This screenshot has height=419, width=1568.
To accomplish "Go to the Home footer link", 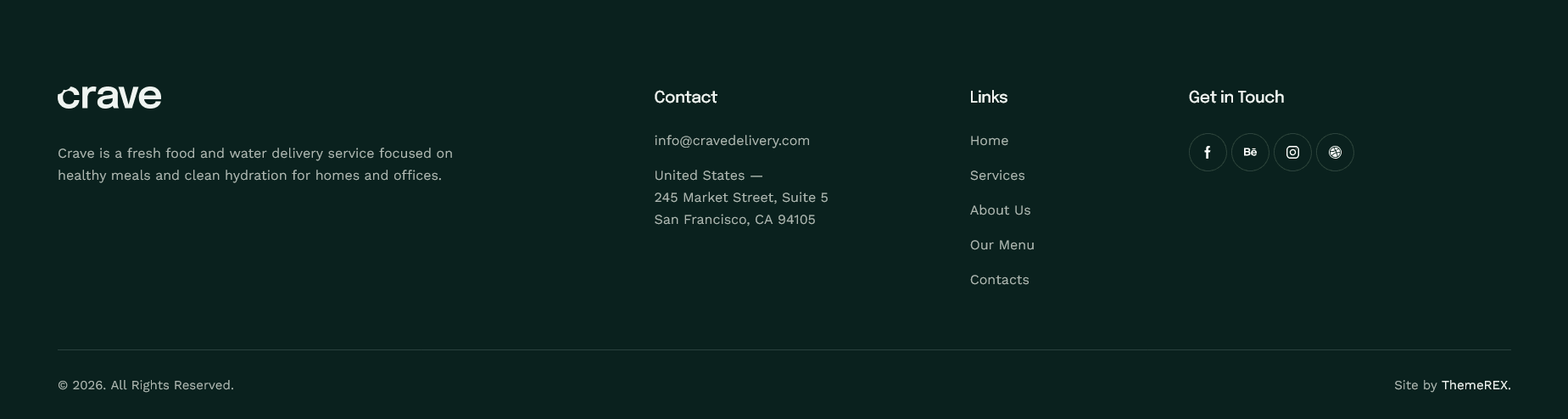I will (x=989, y=141).
